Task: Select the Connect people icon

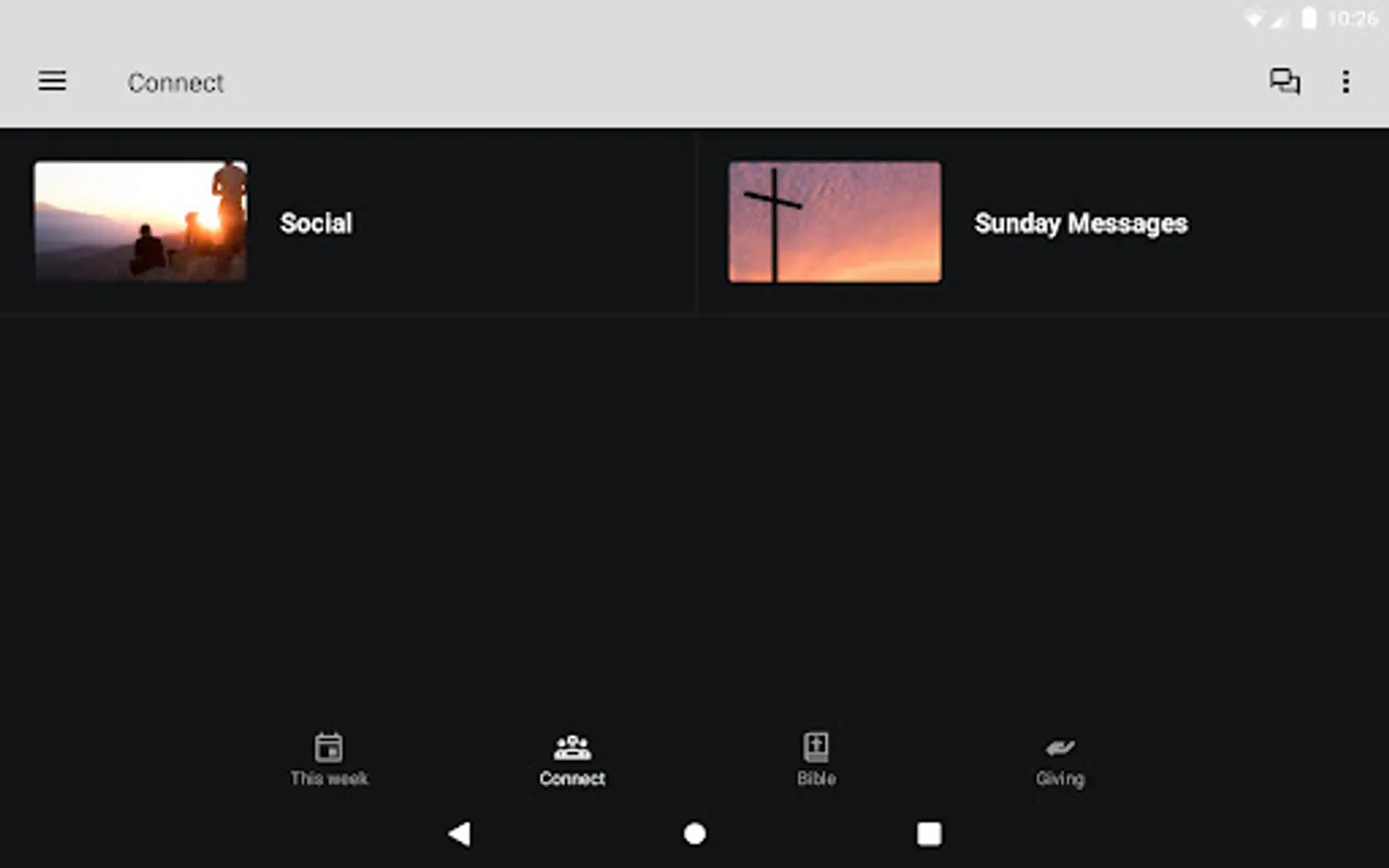Action: (572, 744)
